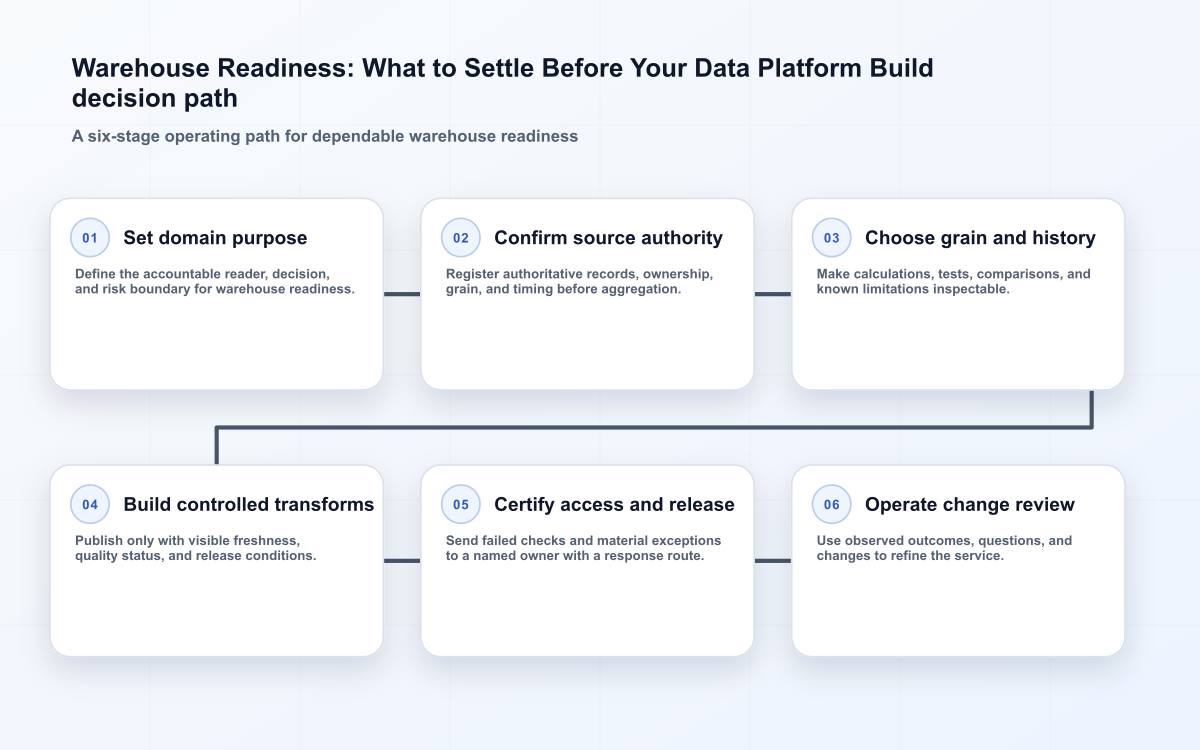
Task: Click the text about registering authoritative records
Action: point(580,281)
